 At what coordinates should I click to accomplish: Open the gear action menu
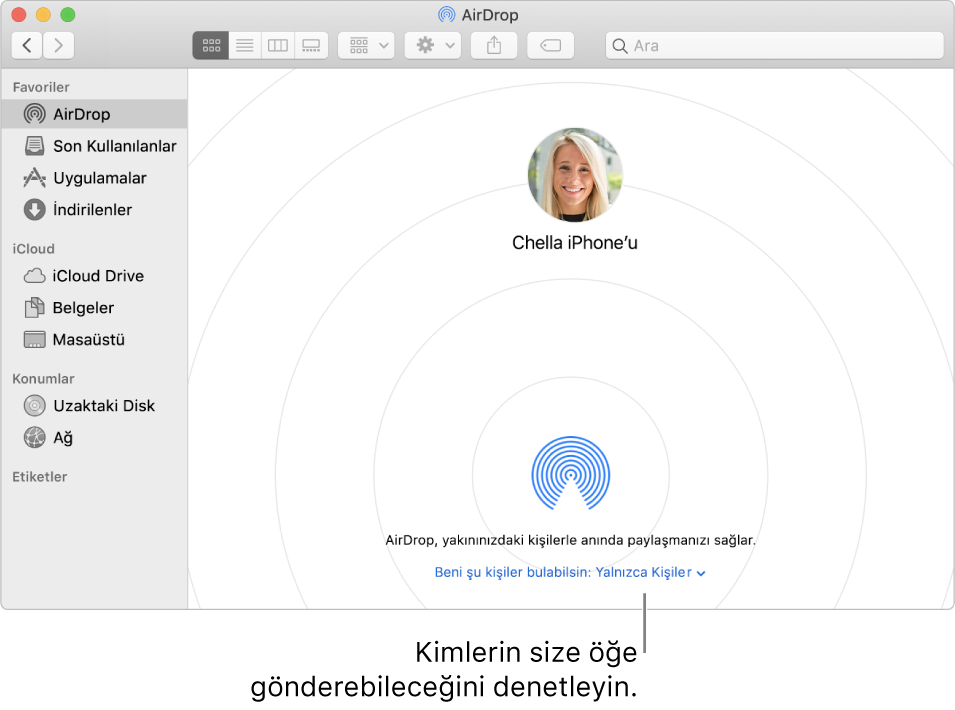click(x=433, y=46)
